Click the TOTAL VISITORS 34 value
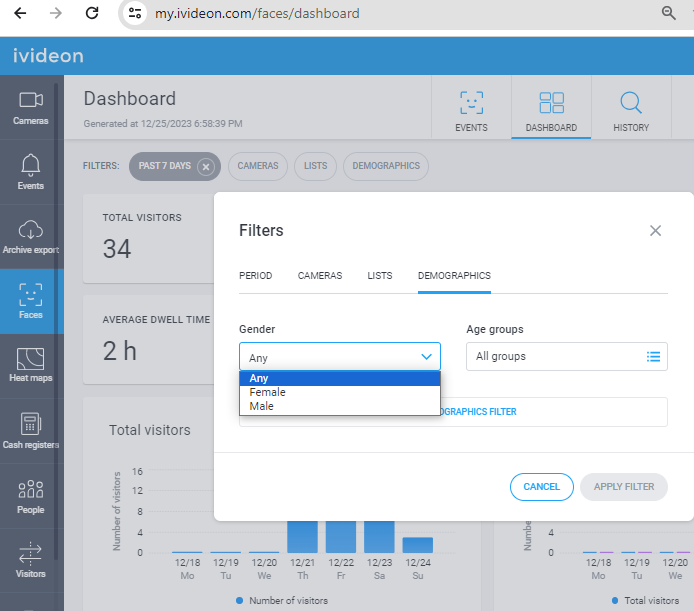The height and width of the screenshot is (611, 694). [117, 249]
